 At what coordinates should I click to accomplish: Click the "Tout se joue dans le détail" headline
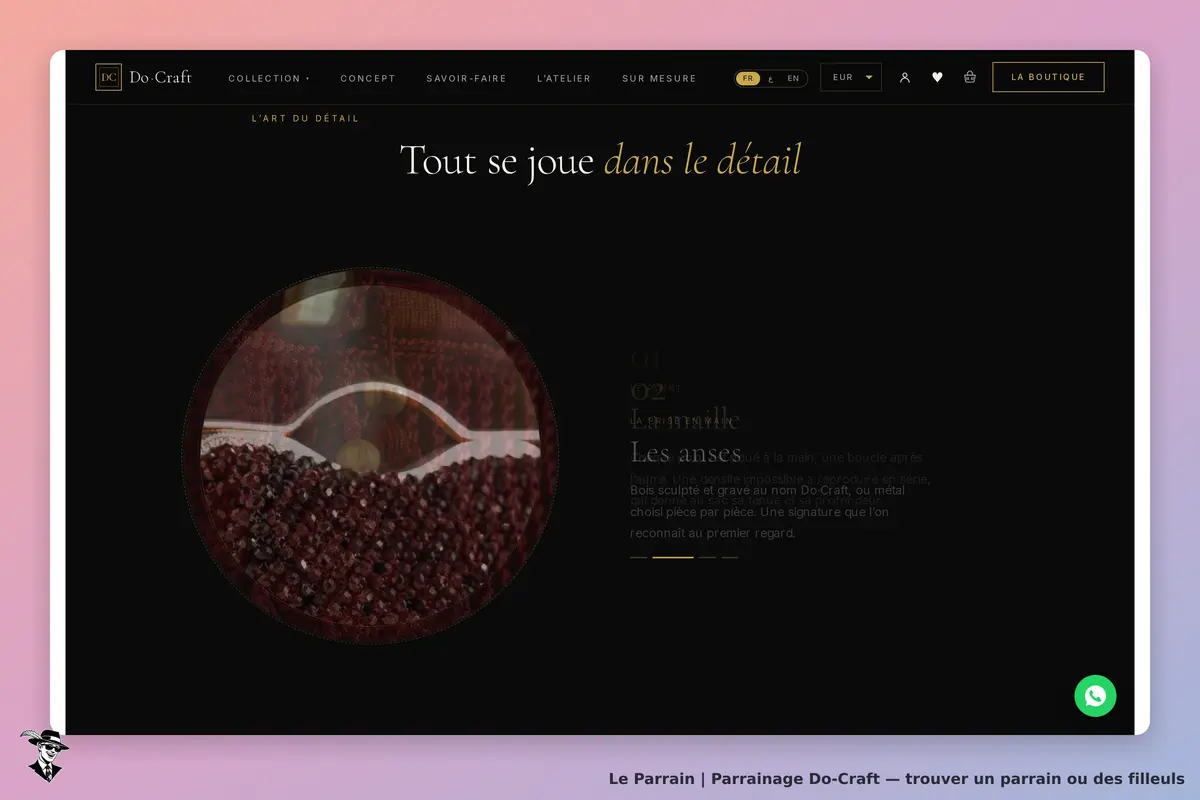point(600,160)
